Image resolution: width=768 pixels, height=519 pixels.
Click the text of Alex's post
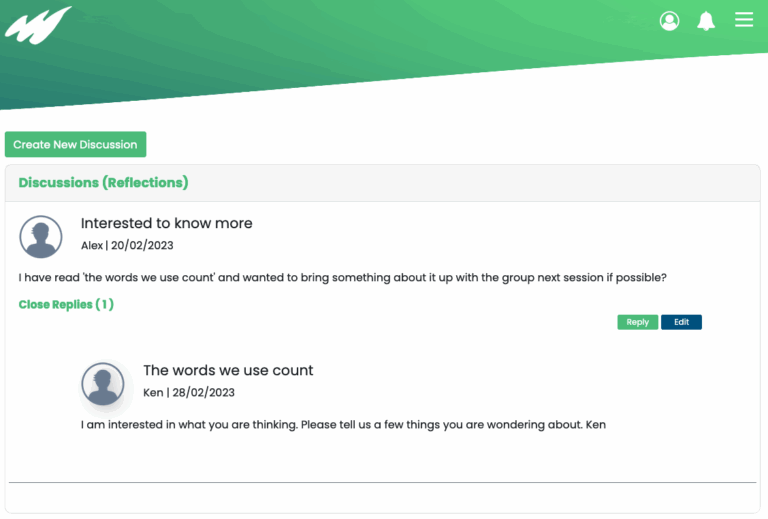[x=342, y=277]
